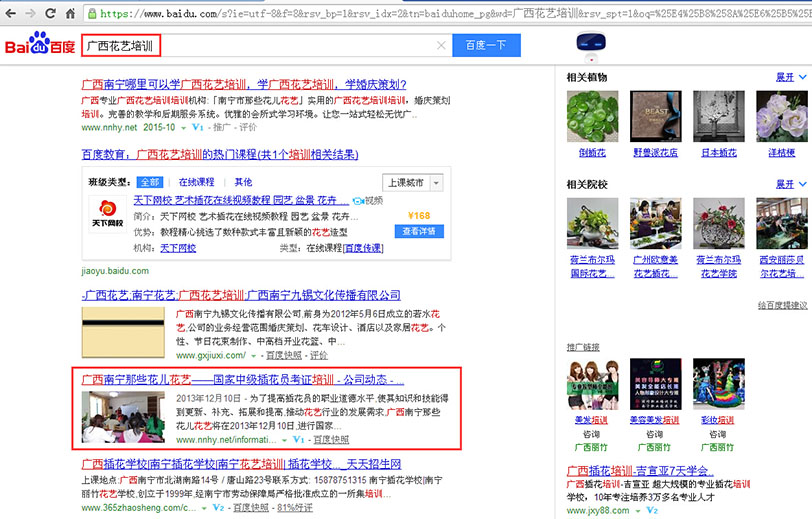This screenshot has width=812, height=519.
Task: Click the classroom photo thumbnail
Action: [x=123, y=417]
